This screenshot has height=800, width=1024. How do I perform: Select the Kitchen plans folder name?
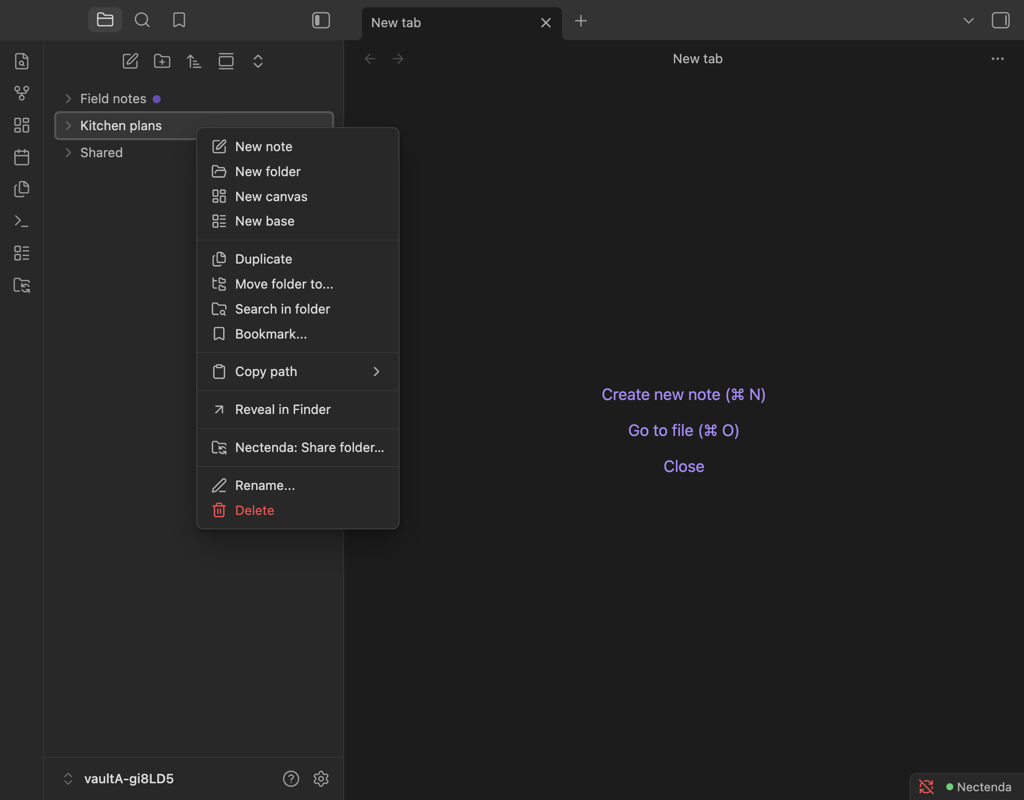point(121,125)
